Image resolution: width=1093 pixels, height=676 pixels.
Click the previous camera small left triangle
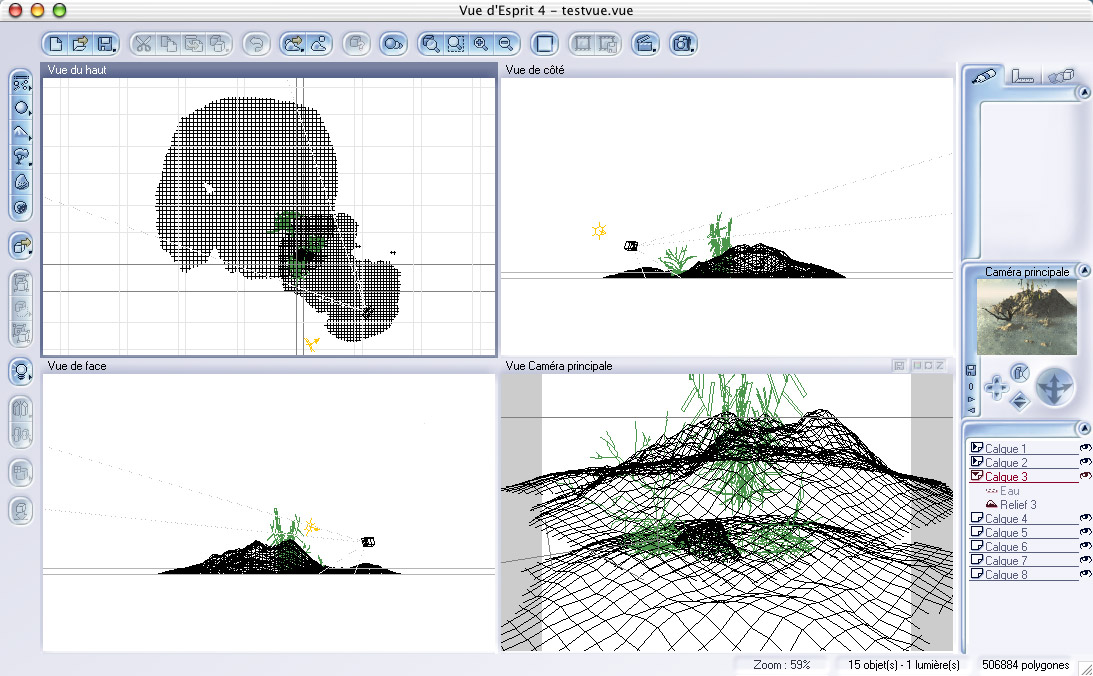971,410
